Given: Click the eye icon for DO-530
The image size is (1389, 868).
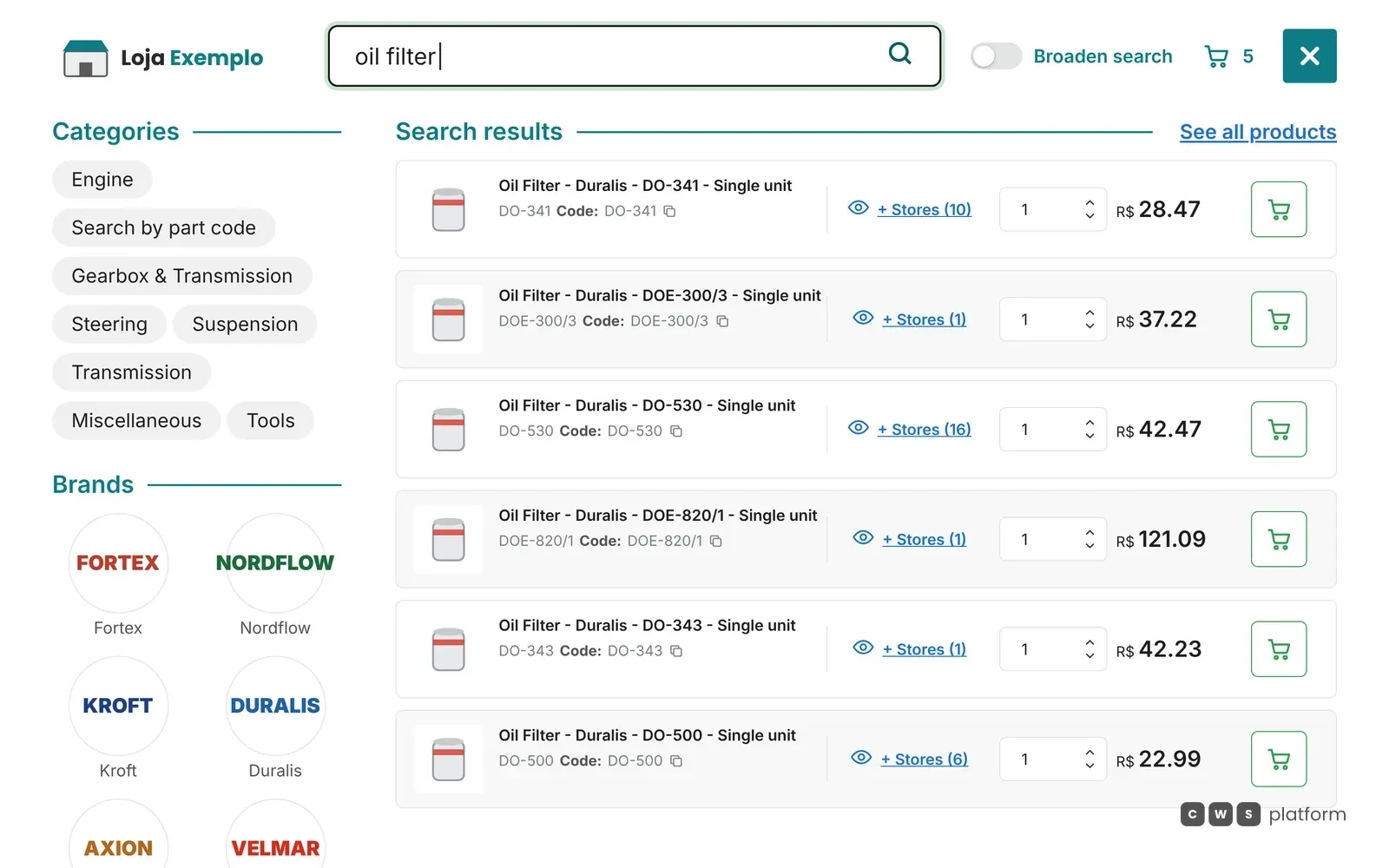Looking at the screenshot, I should point(859,428).
